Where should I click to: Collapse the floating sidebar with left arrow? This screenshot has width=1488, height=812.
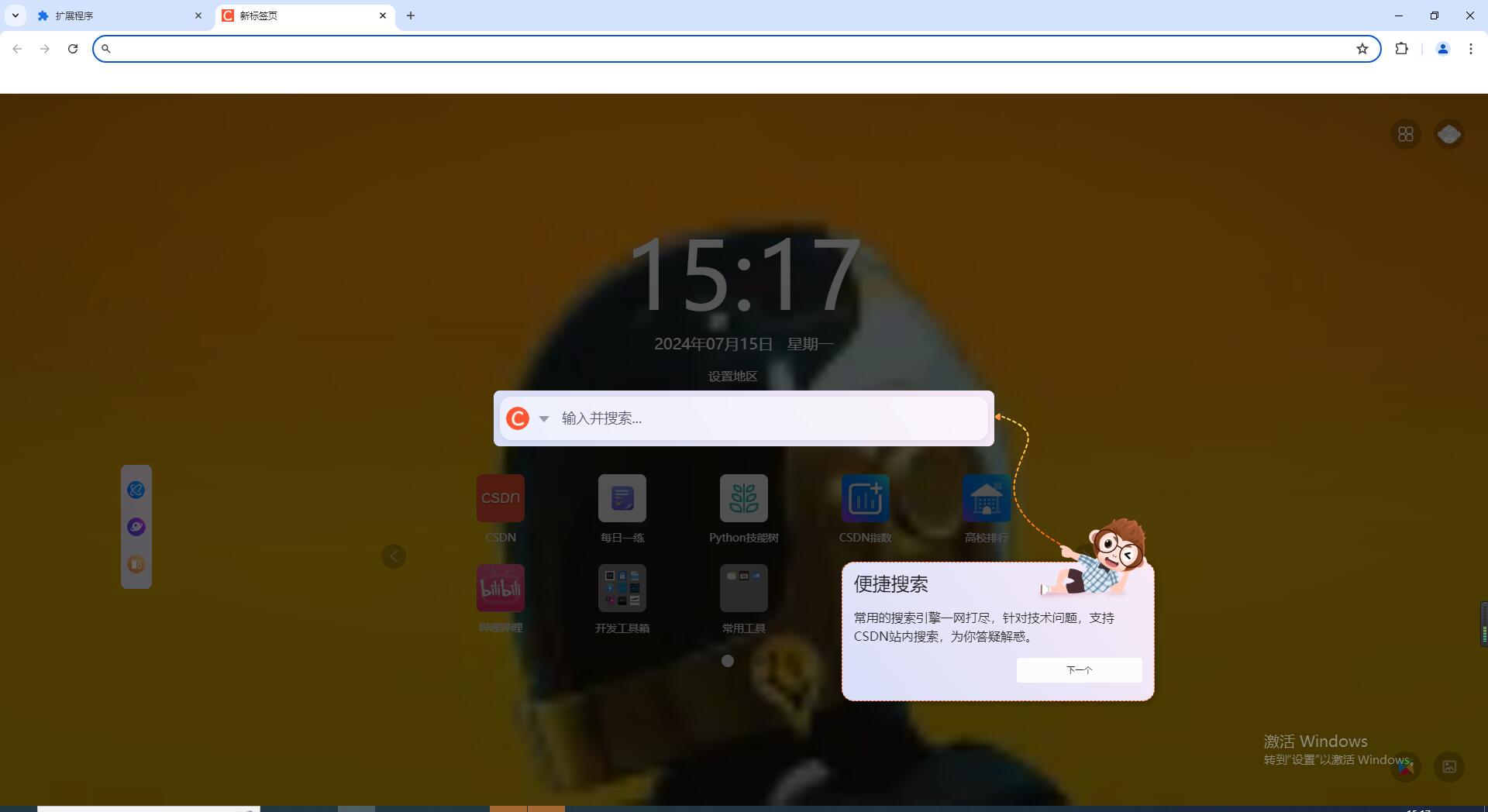click(x=393, y=556)
